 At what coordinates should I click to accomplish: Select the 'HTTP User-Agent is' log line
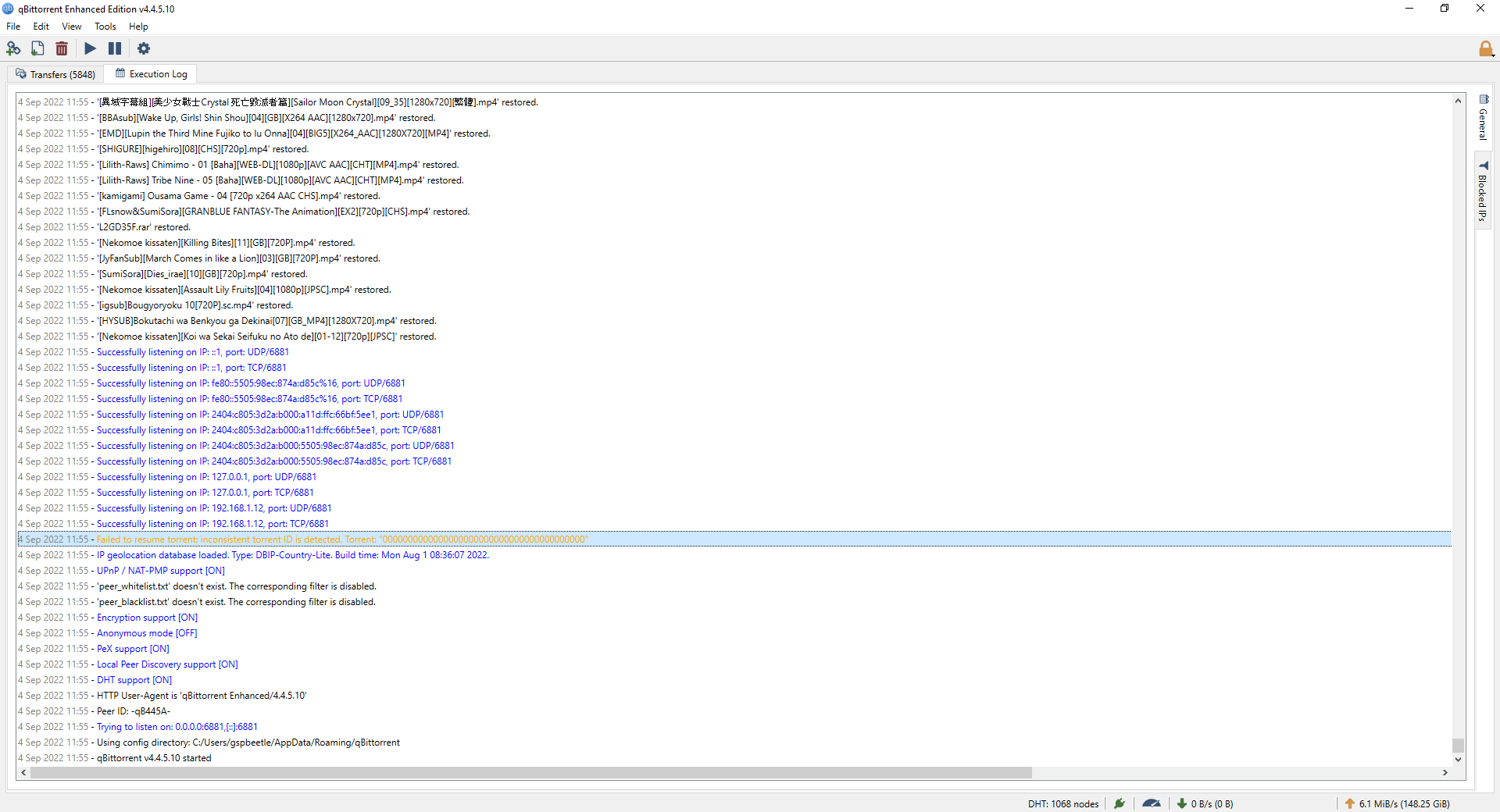(x=734, y=696)
